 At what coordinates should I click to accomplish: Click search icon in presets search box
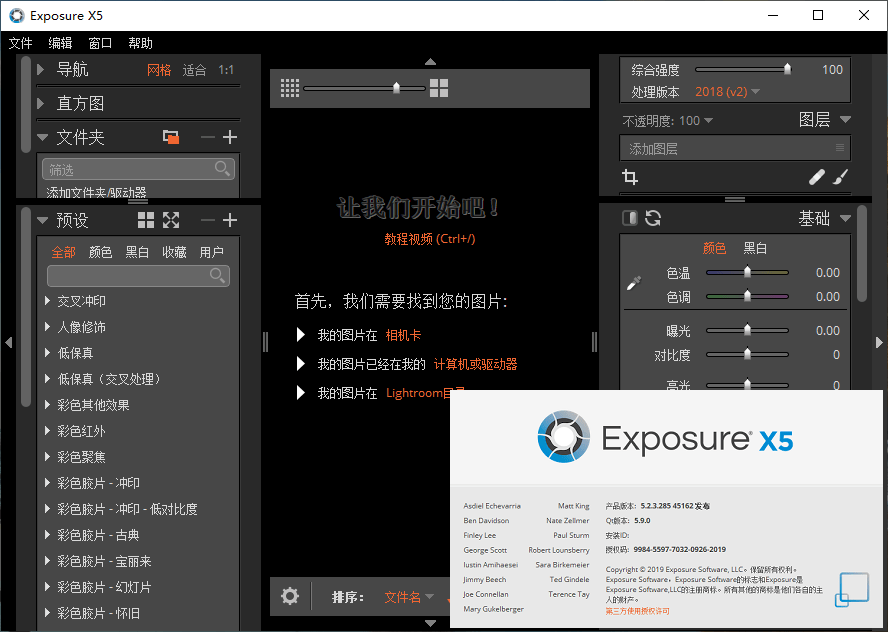coord(217,275)
